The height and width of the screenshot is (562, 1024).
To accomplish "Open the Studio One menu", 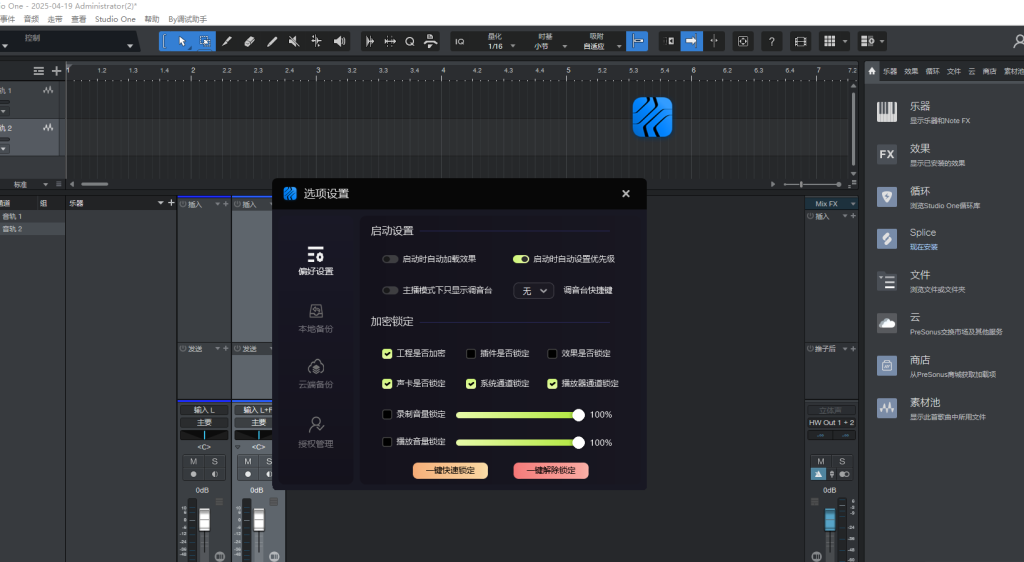I will (115, 19).
